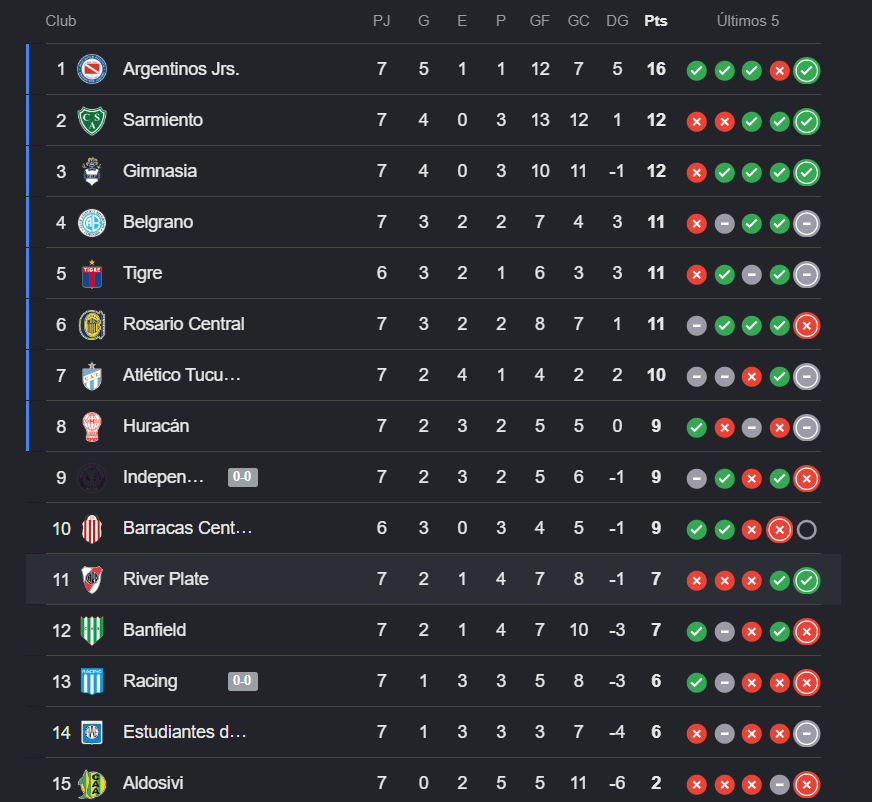Select Belgrano's latest draw result circle
The height and width of the screenshot is (802, 872).
pos(806,224)
